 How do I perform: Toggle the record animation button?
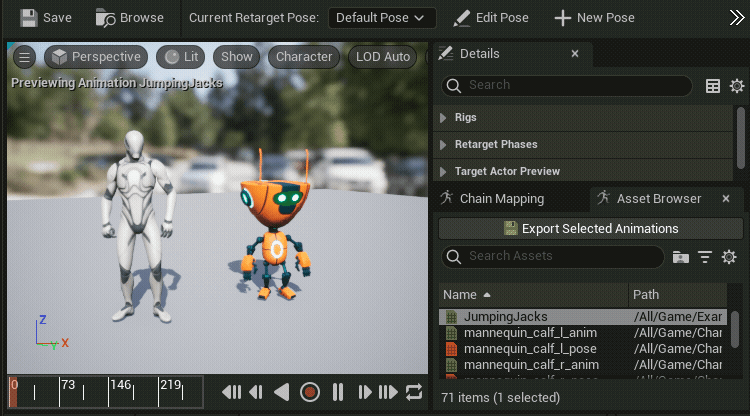pyautogui.click(x=310, y=391)
